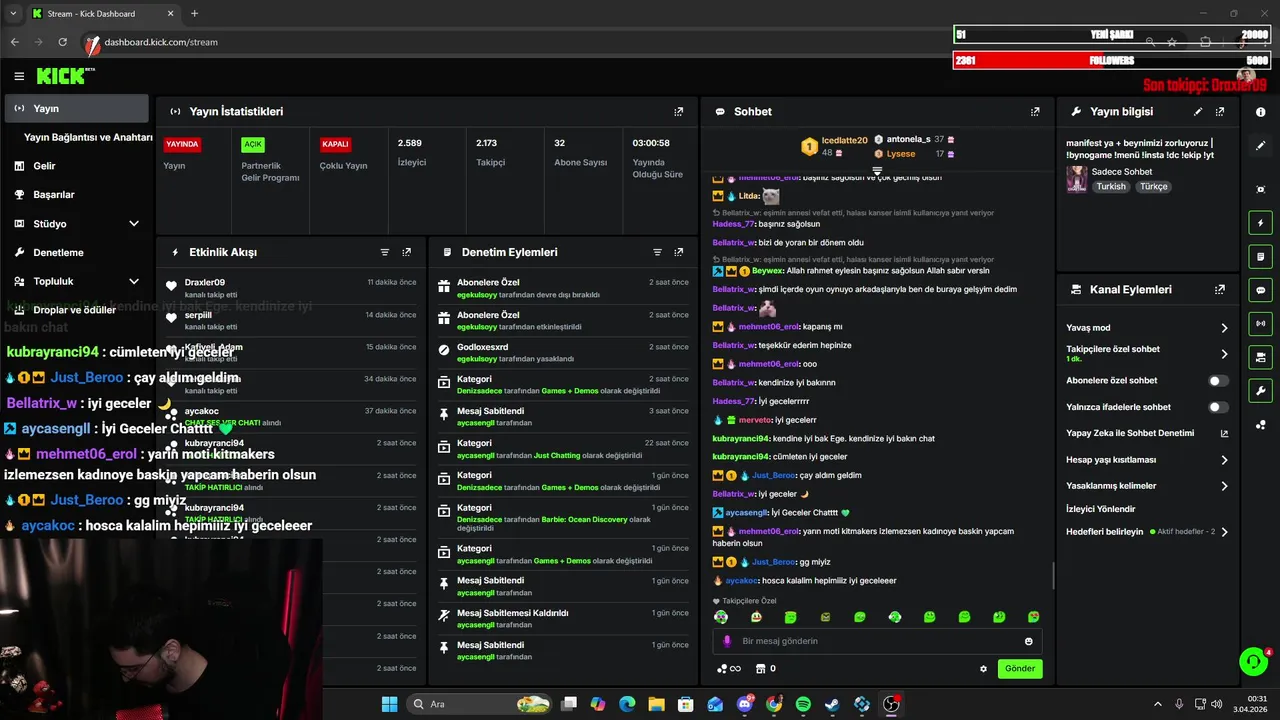Select Yayın in the sidebar
1280x720 pixels.
click(77, 108)
